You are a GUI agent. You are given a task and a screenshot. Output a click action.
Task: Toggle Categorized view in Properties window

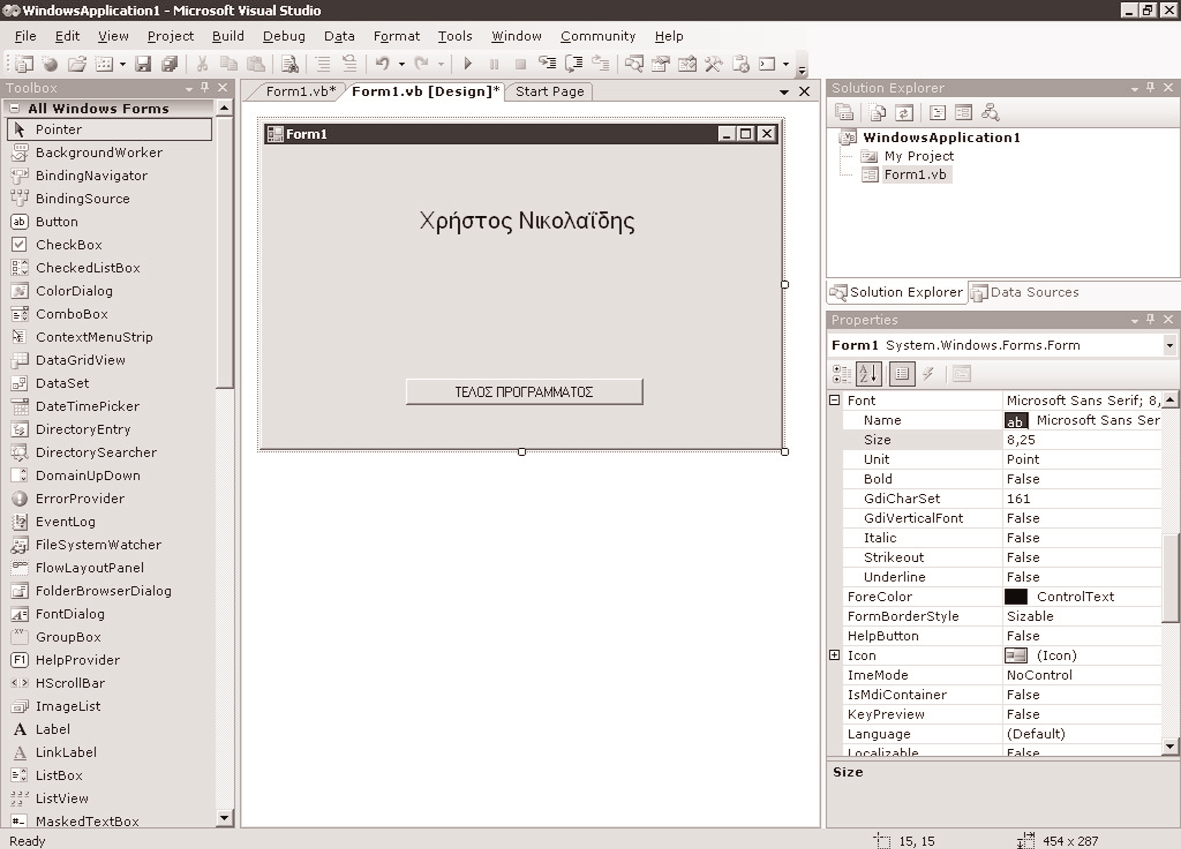point(841,374)
